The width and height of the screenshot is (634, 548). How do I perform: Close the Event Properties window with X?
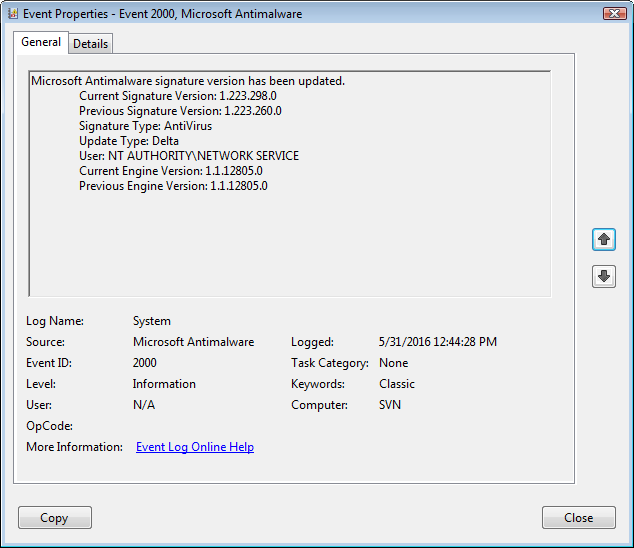point(615,13)
